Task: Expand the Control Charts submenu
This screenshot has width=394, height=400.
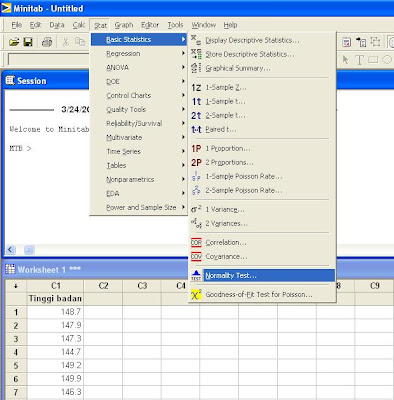Action: tap(139, 95)
